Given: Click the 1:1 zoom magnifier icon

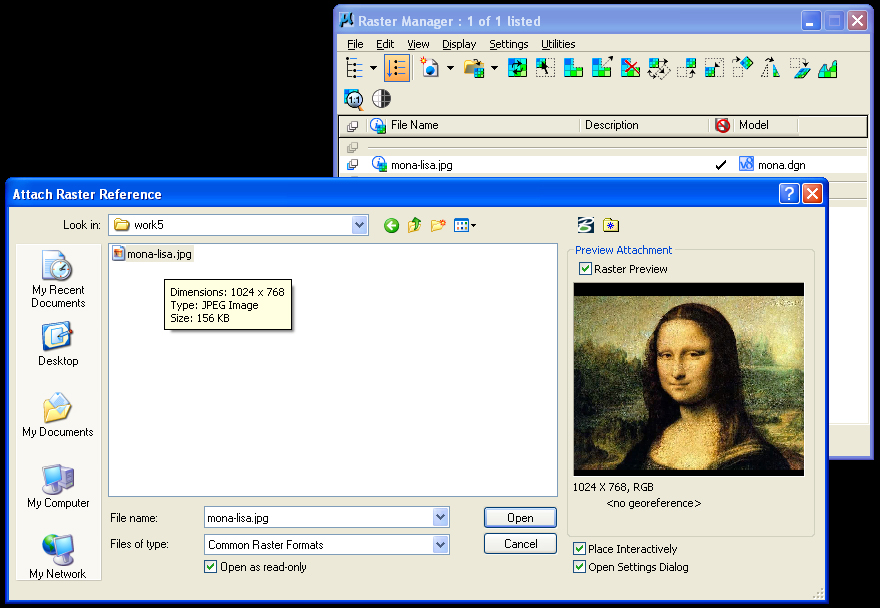Looking at the screenshot, I should click(354, 99).
